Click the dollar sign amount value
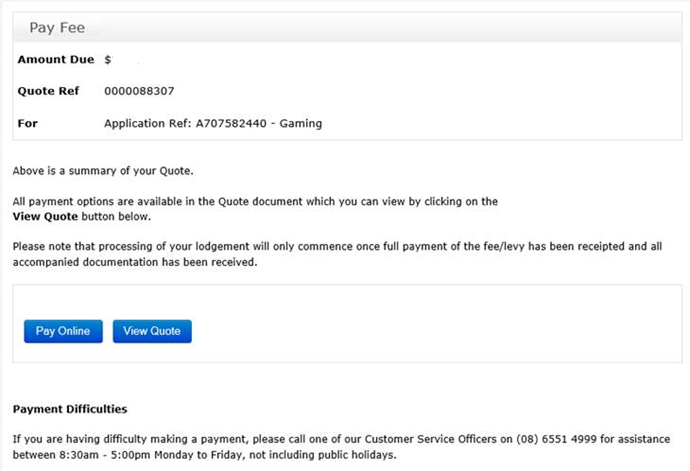This screenshot has height=471, width=690. [x=108, y=60]
